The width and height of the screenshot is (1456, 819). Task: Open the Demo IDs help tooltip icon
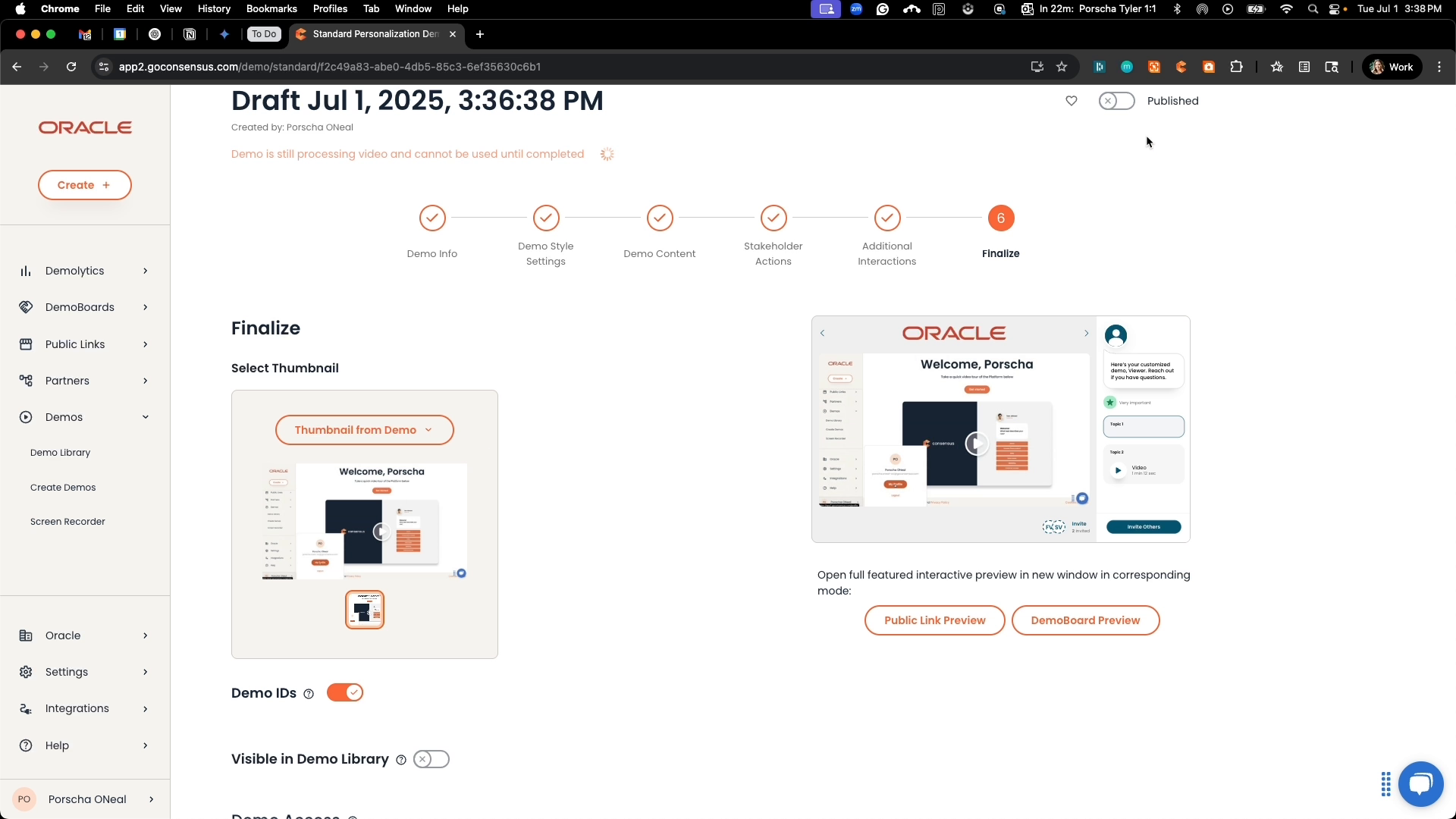[307, 693]
